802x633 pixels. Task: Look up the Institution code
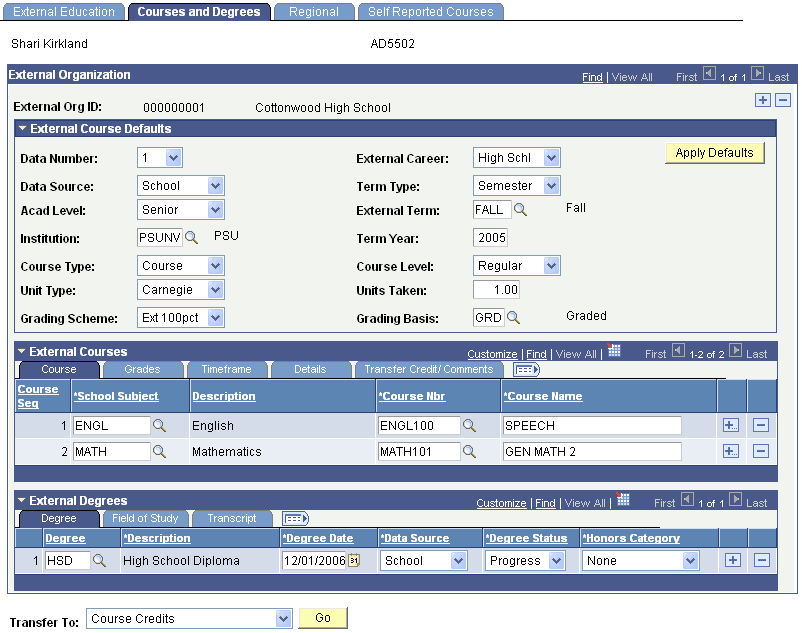[x=188, y=236]
